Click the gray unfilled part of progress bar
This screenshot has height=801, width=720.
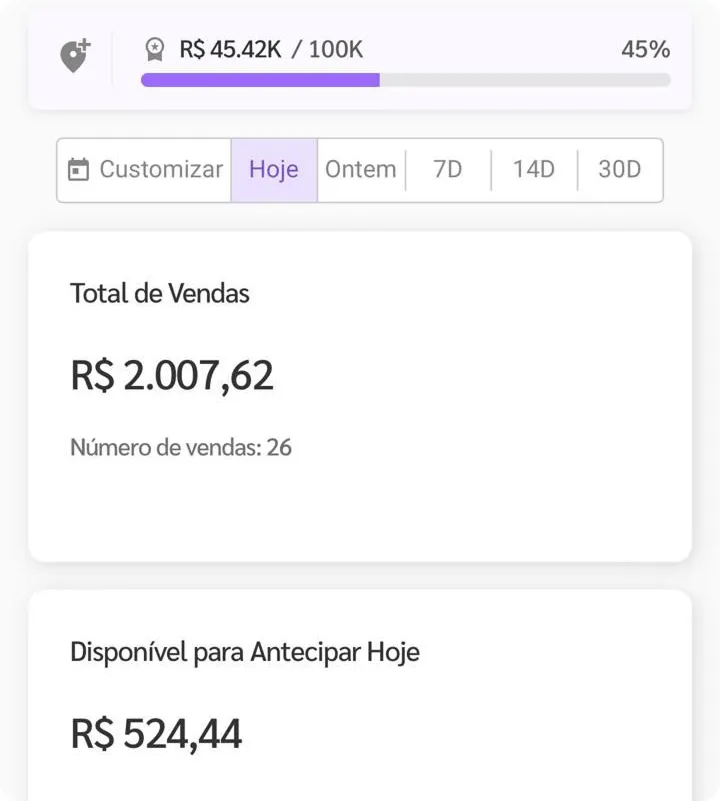(x=525, y=80)
